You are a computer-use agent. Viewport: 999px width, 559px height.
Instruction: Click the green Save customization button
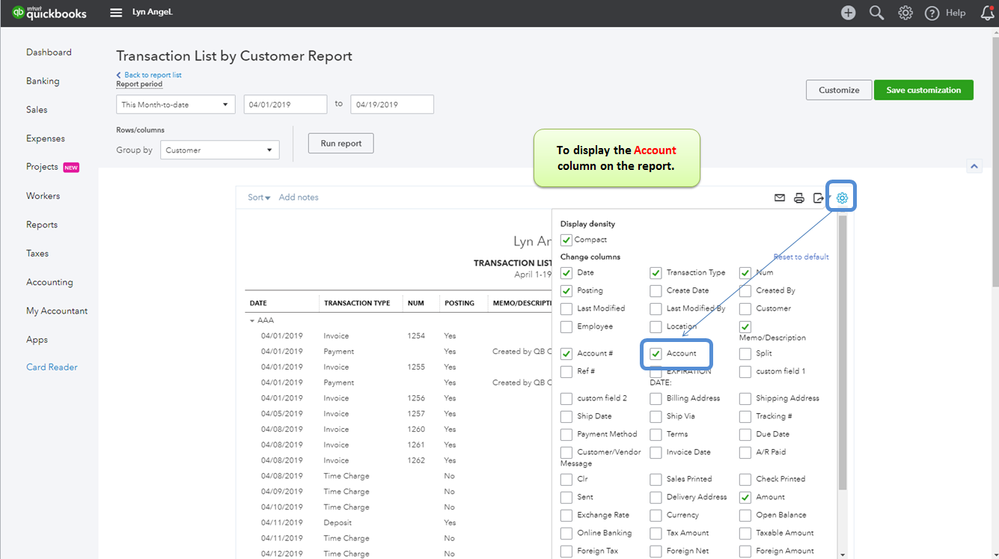click(x=923, y=90)
